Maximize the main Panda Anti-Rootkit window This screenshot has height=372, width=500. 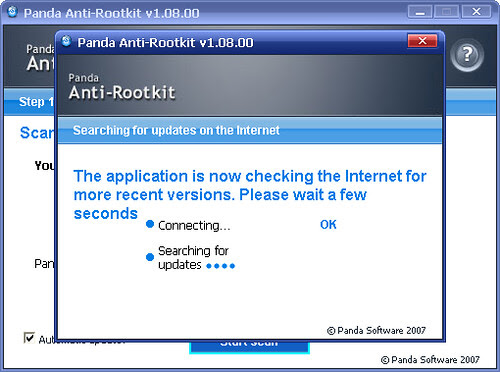point(447,12)
